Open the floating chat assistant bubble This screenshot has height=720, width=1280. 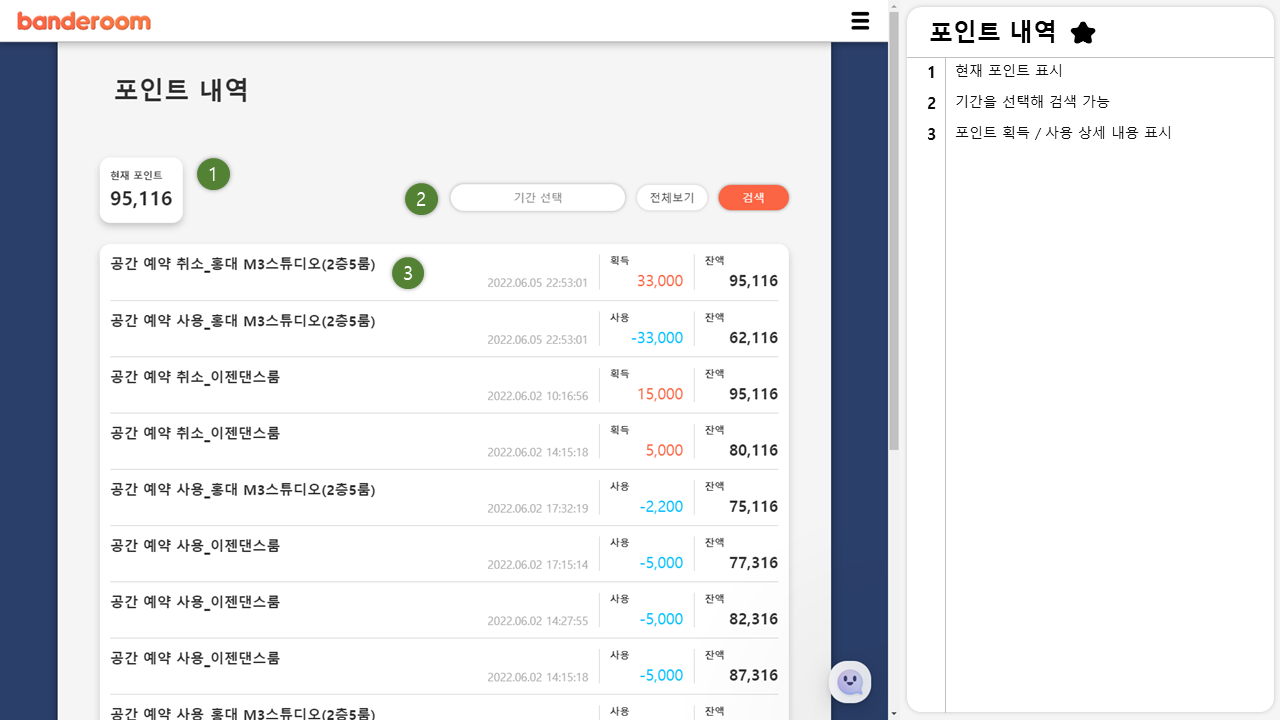849,681
